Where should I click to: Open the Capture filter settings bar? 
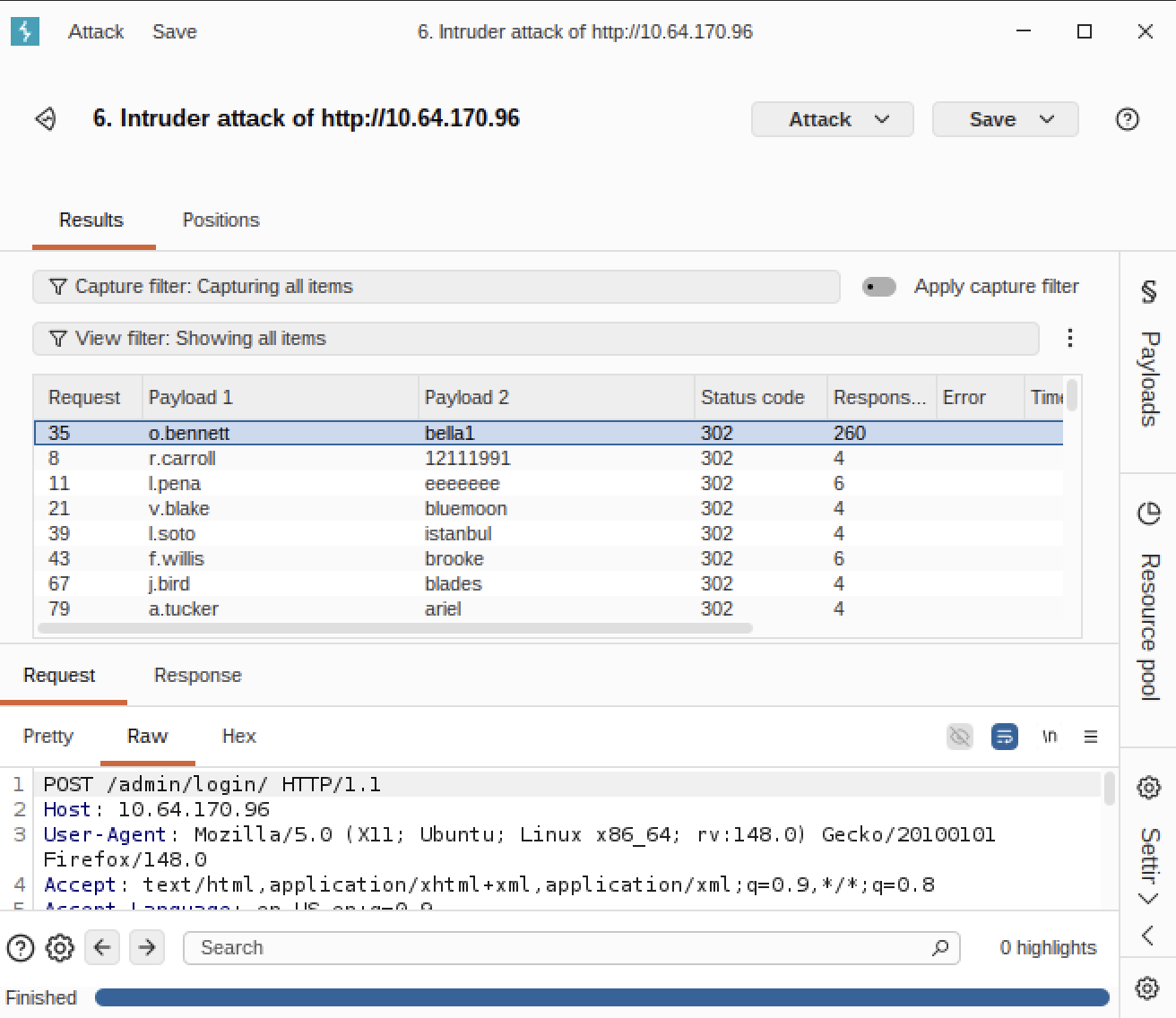437,287
